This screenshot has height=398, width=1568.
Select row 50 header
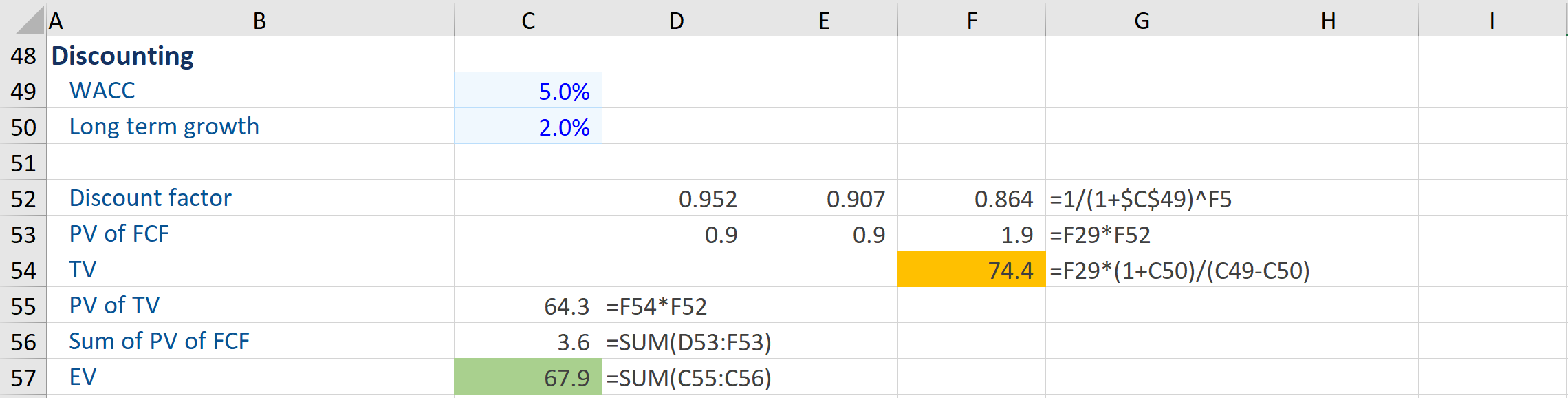coord(23,127)
